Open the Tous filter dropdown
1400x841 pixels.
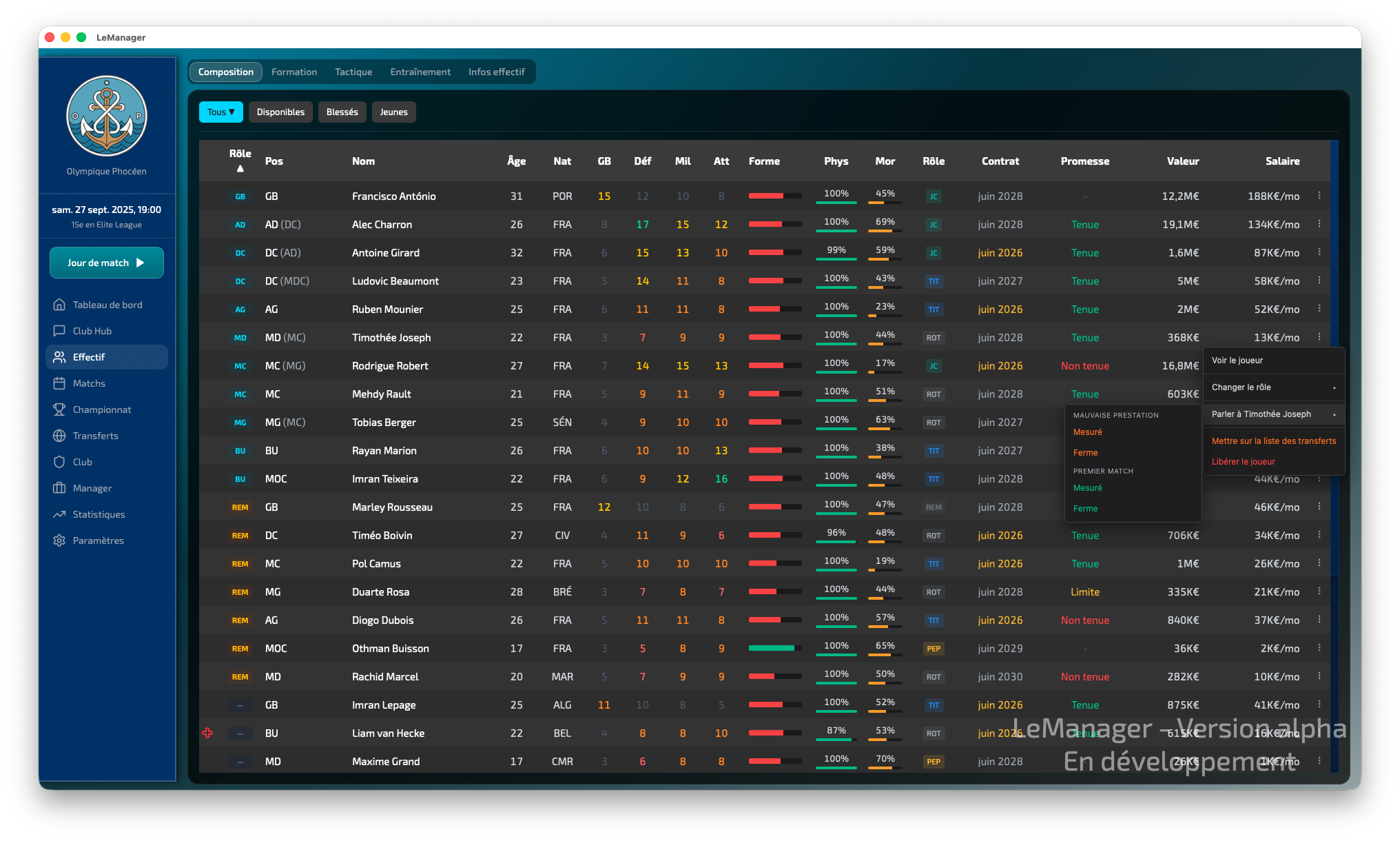[x=221, y=112]
